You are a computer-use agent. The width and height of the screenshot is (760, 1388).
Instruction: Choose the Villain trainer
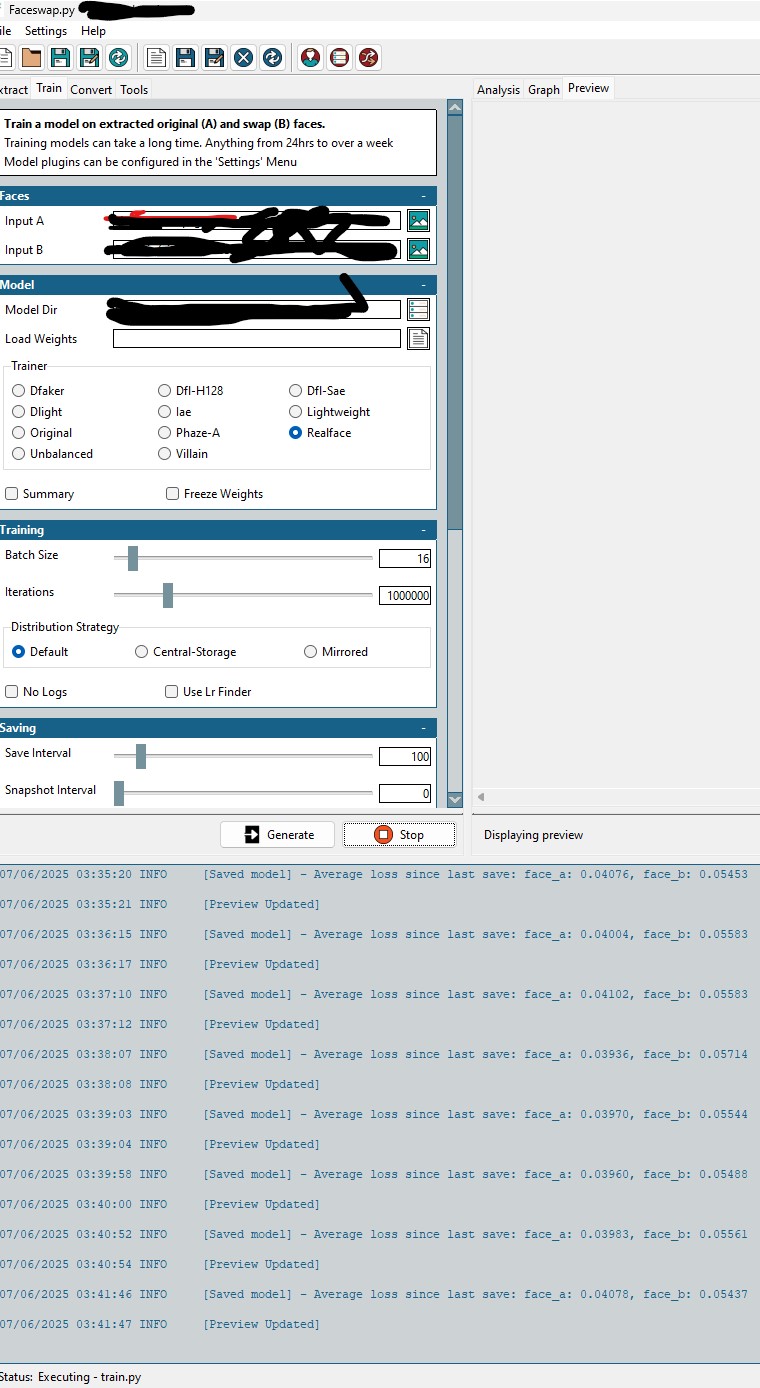click(x=183, y=454)
